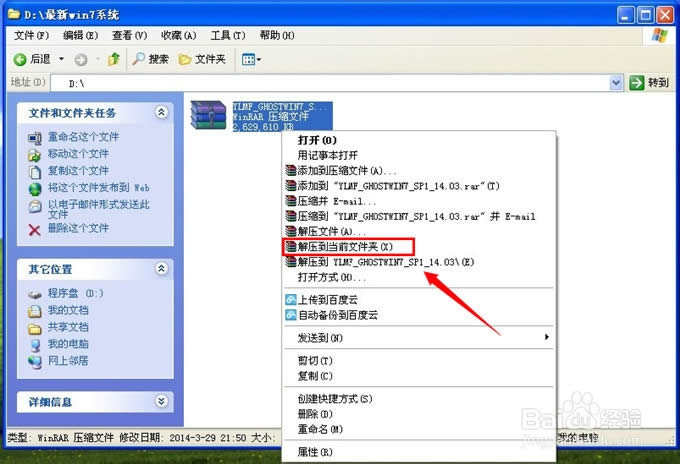Open the Back history dropdown arrow
The width and height of the screenshot is (680, 464).
click(x=61, y=59)
